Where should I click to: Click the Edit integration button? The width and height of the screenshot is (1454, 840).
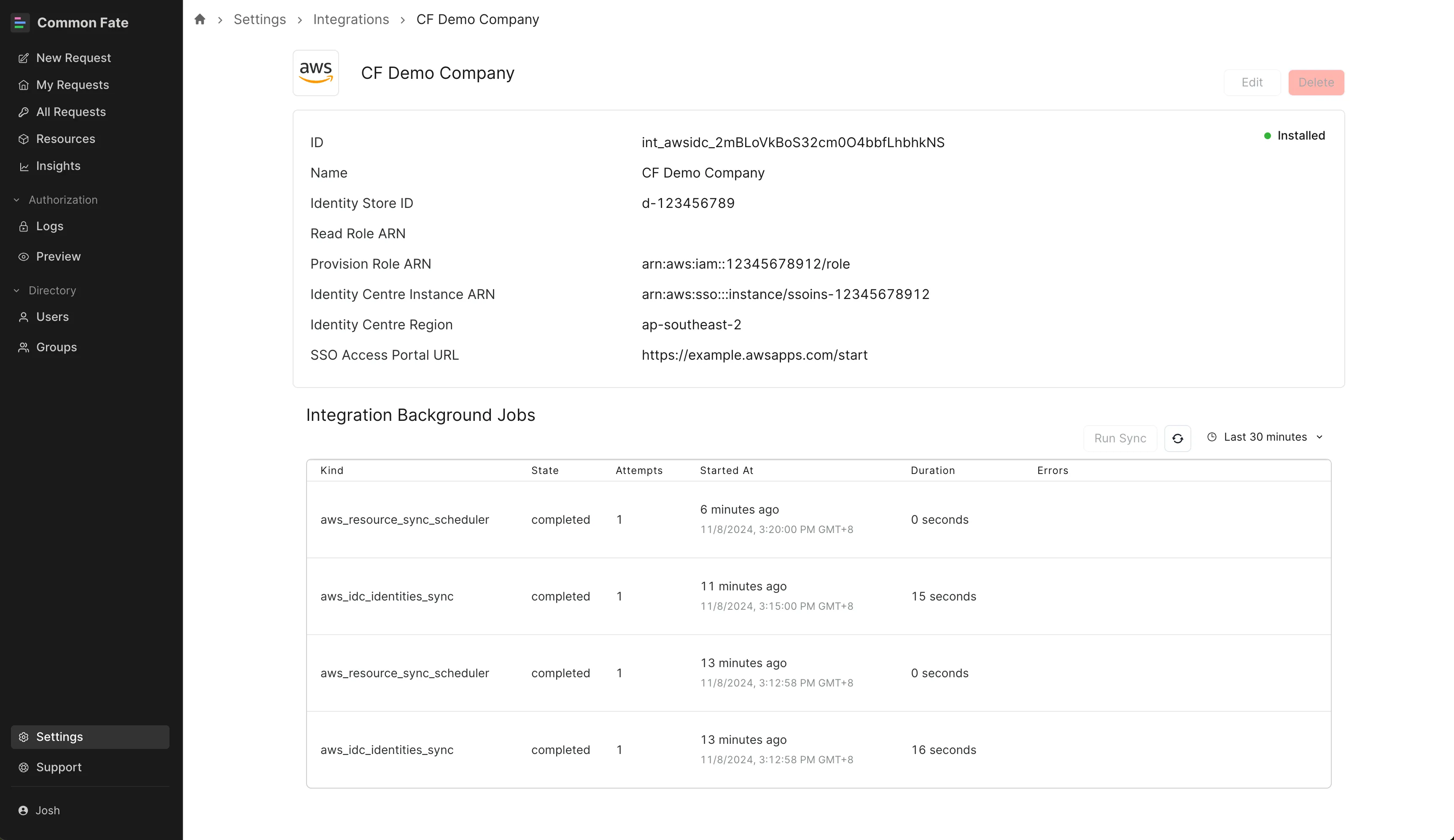pyautogui.click(x=1252, y=83)
